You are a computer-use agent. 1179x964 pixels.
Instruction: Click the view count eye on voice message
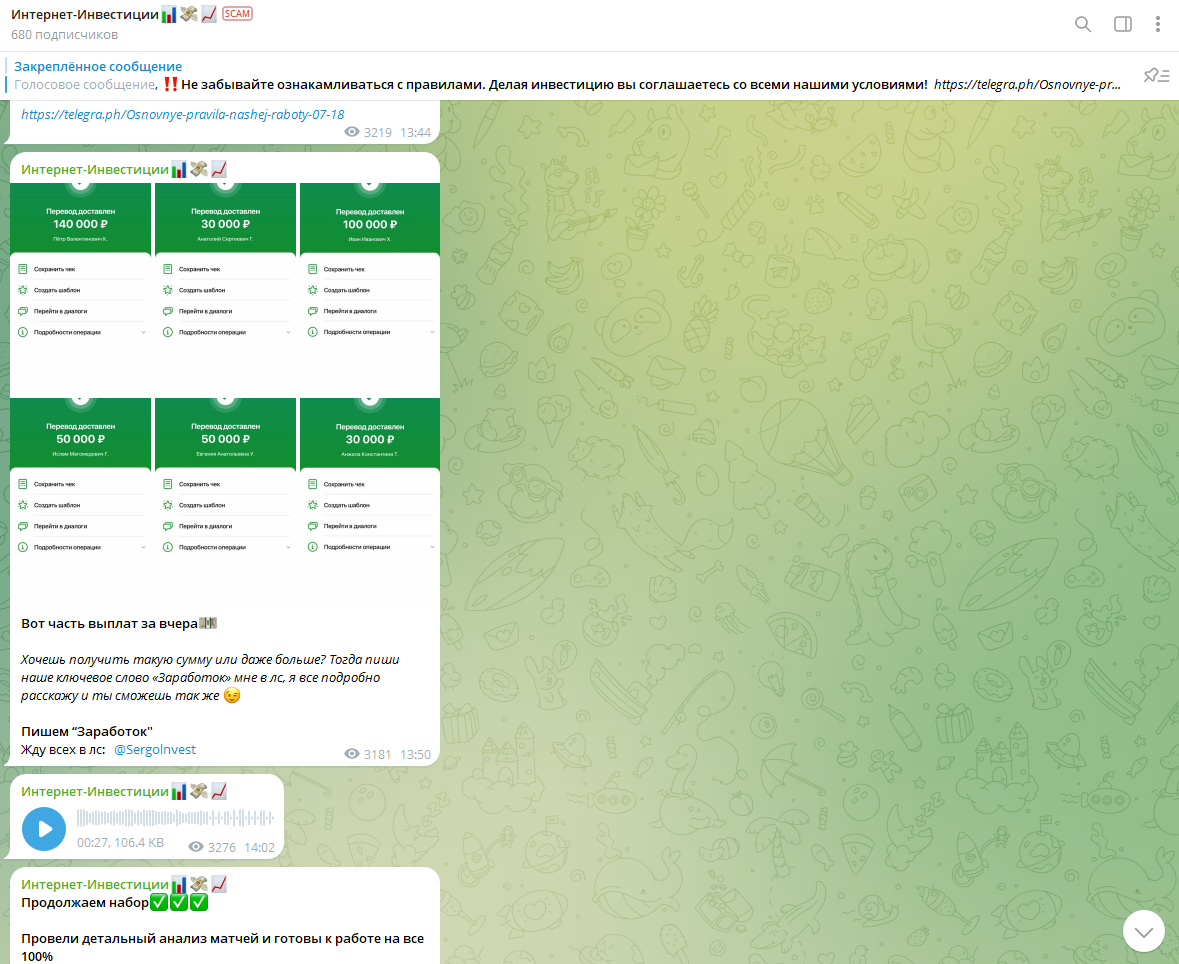click(196, 847)
